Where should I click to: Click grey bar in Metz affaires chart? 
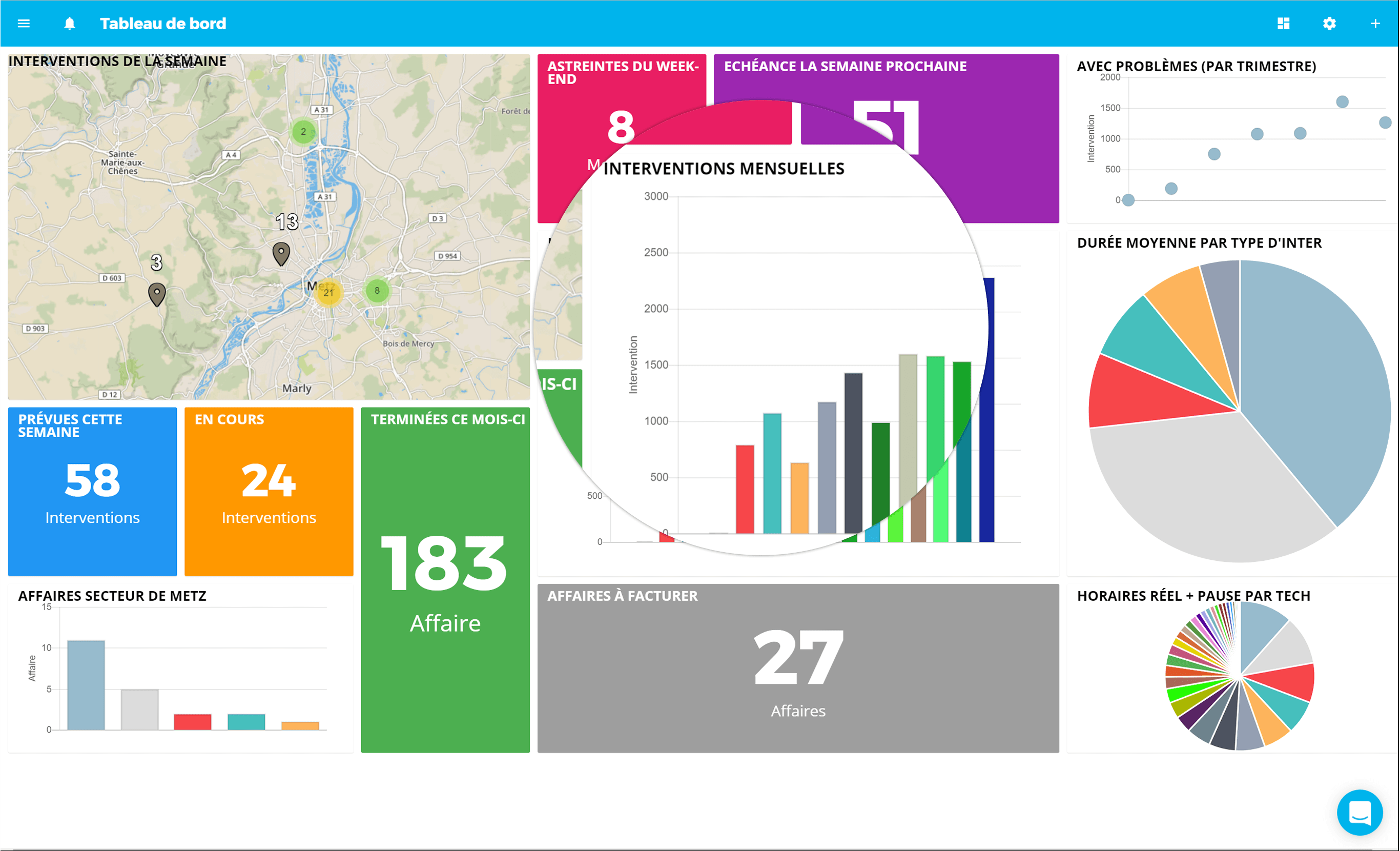click(x=140, y=710)
